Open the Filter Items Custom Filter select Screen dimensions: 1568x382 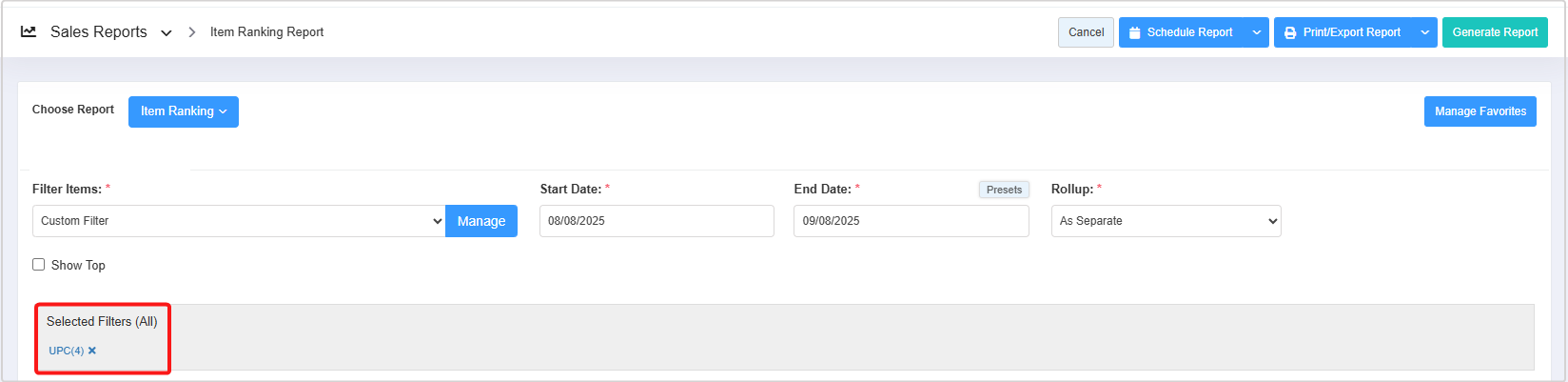click(239, 221)
